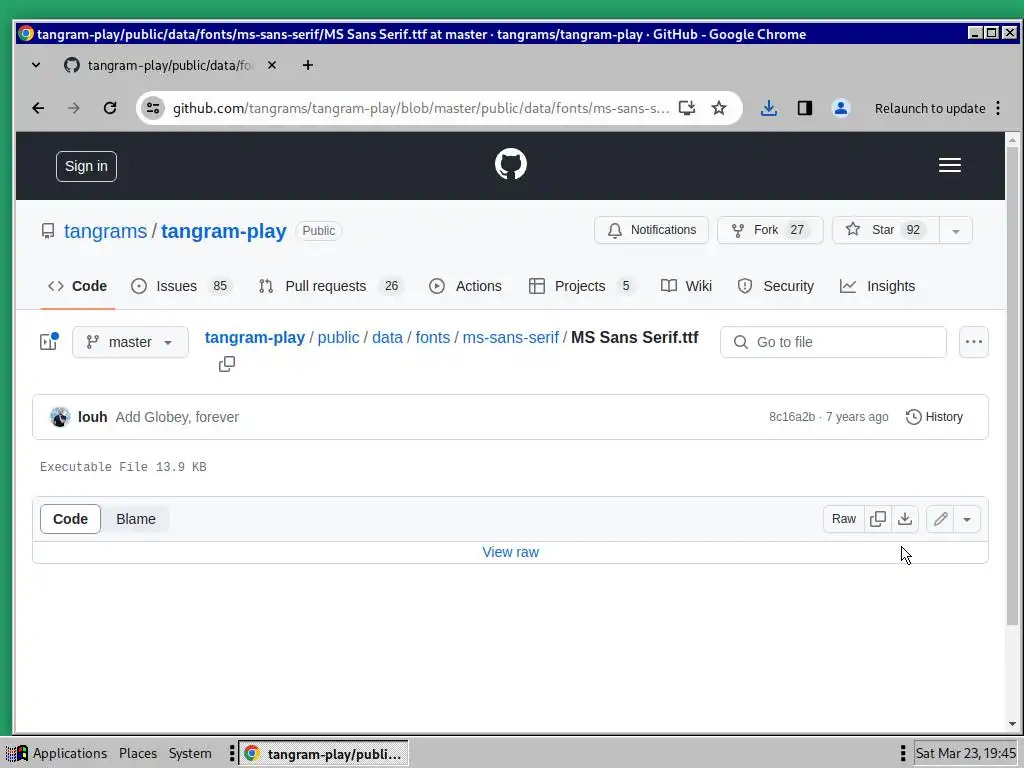
Task: Open the tab search chevron
Action: pyautogui.click(x=36, y=65)
